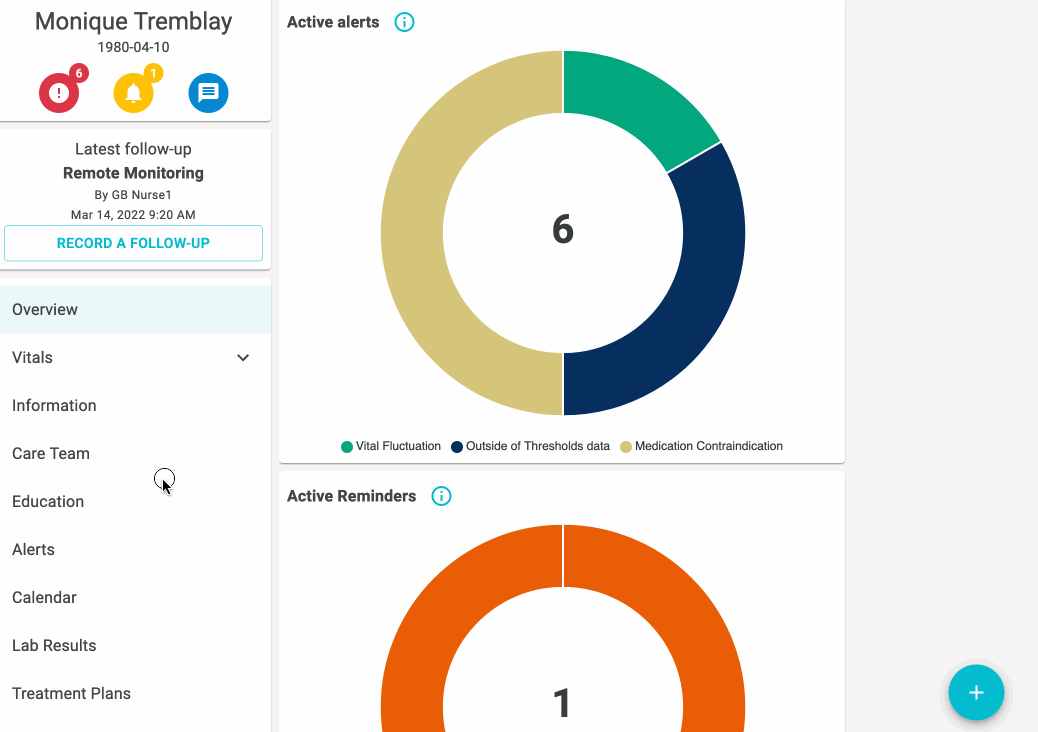Open the Vitals menu item
Viewport: 1038px width, 732px height.
(136, 357)
